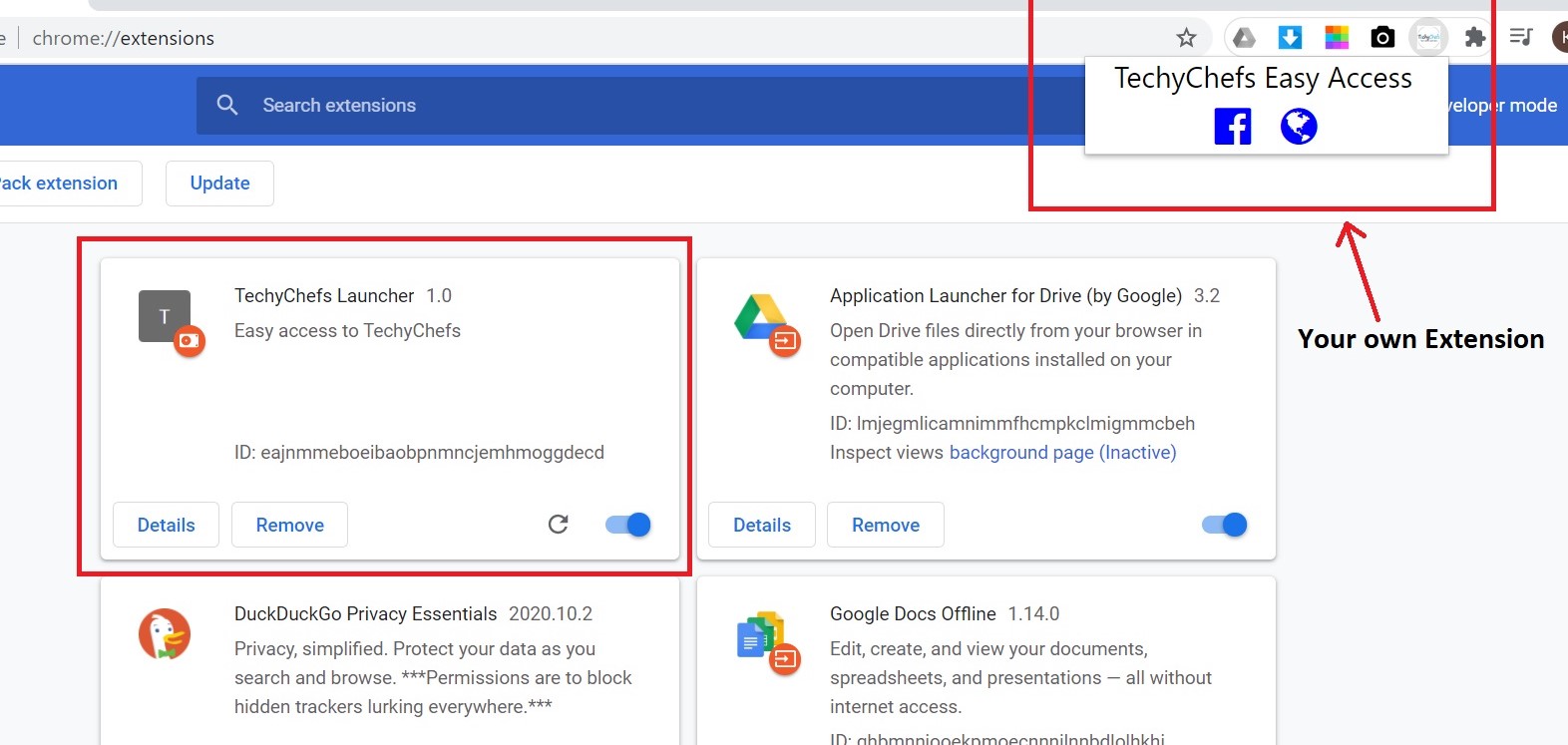Bookmark this page with the star icon
The width and height of the screenshot is (1568, 745).
tap(1186, 38)
